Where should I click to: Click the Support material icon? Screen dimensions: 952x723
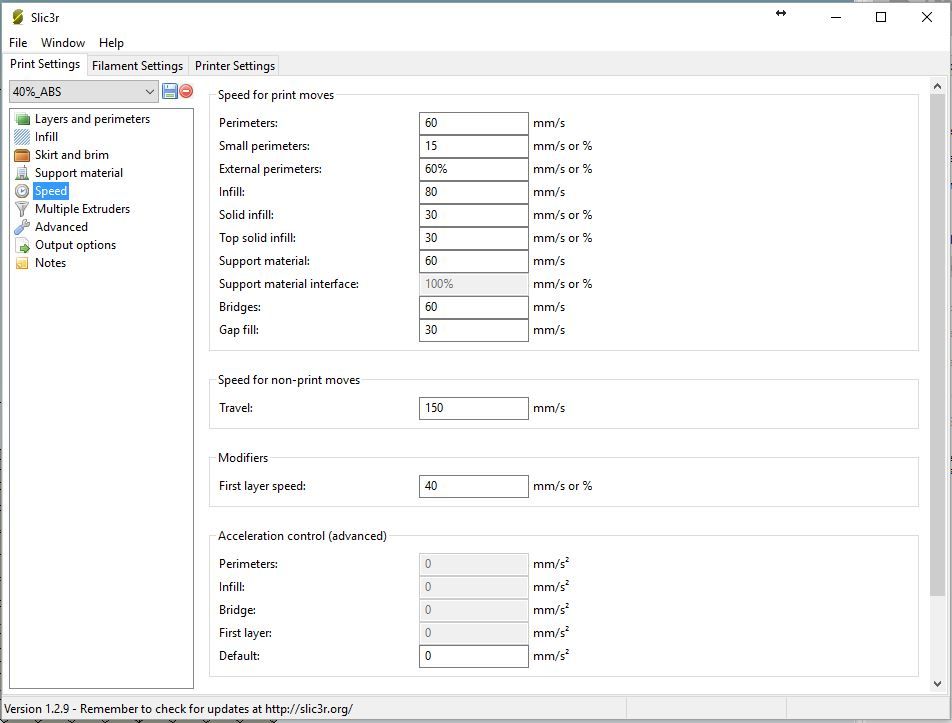coord(22,173)
